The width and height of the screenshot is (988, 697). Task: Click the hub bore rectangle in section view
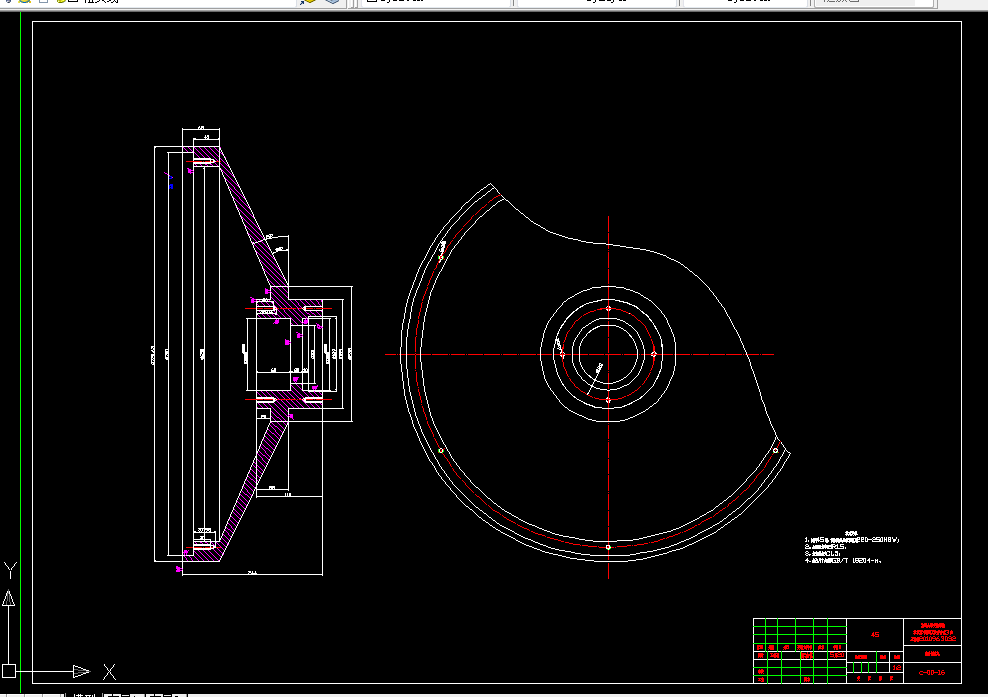coord(273,345)
